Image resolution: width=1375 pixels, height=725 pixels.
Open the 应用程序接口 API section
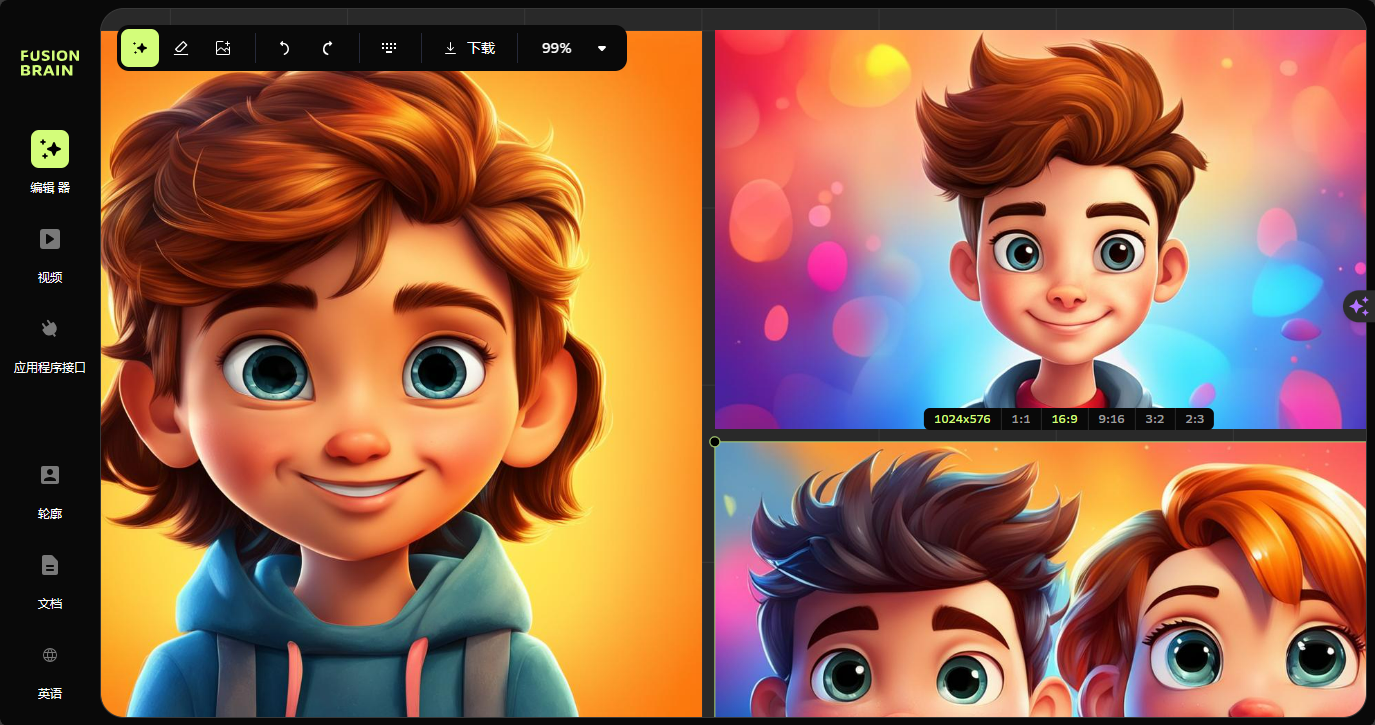pyautogui.click(x=50, y=346)
